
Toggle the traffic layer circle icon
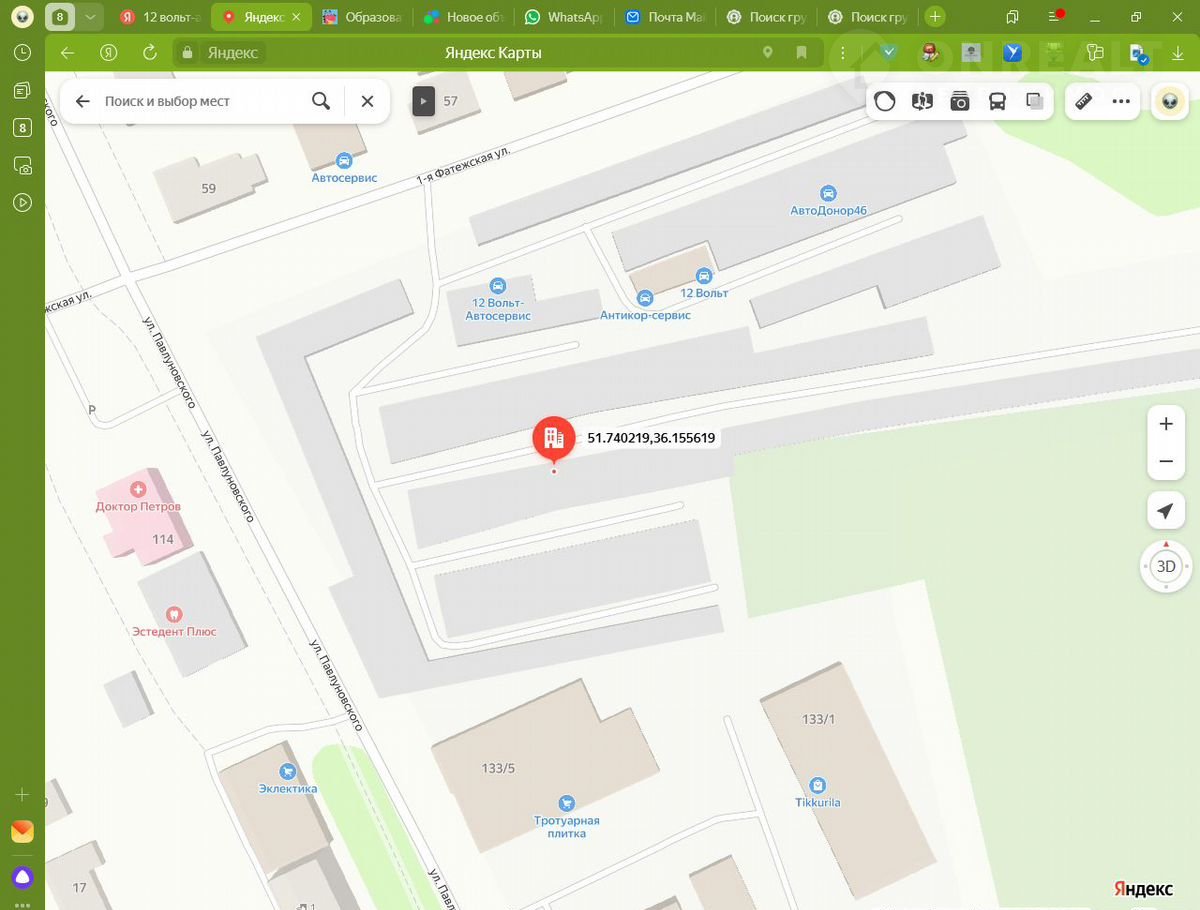[885, 101]
